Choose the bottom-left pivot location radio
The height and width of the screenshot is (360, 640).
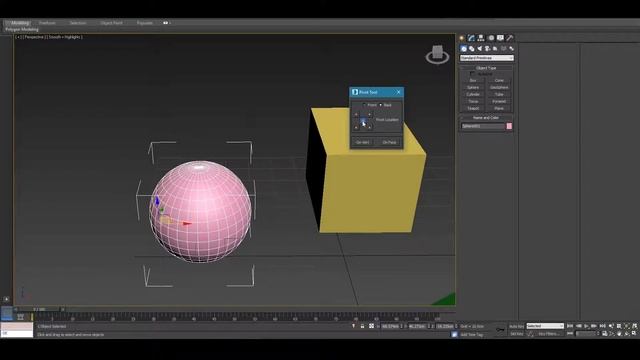[356, 127]
